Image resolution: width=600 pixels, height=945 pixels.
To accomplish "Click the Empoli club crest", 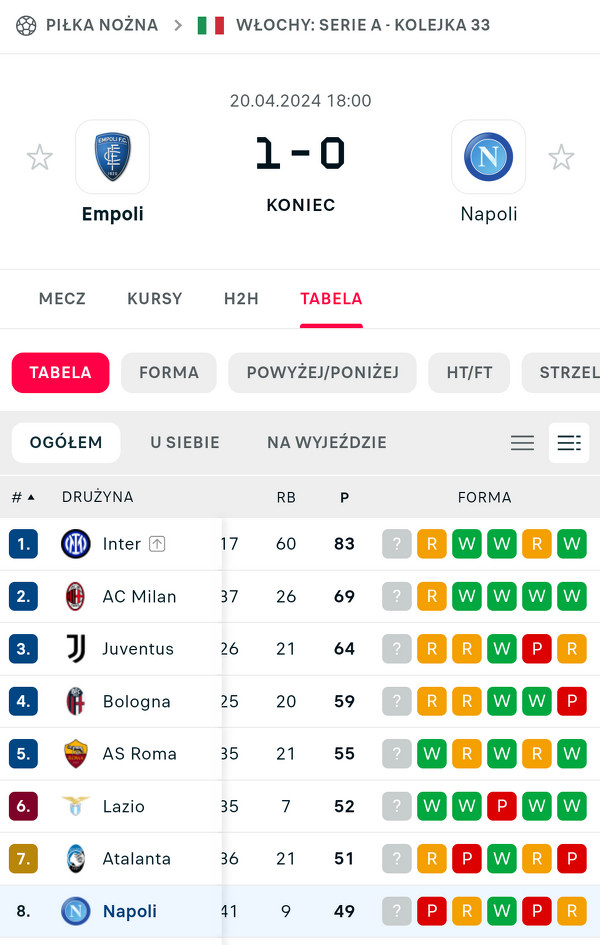I will coord(112,157).
